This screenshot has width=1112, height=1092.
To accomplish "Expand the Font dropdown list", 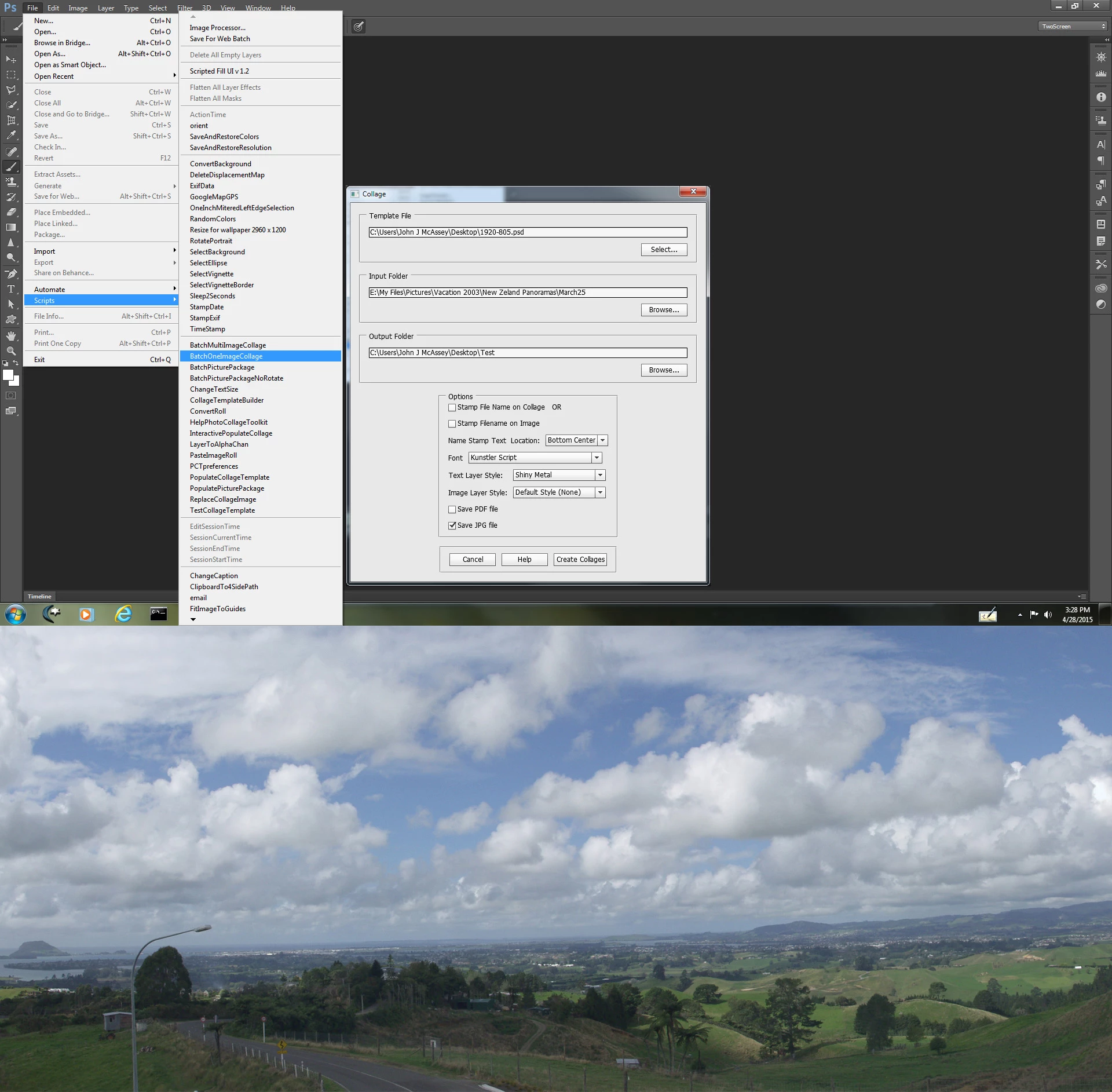I will 596,458.
